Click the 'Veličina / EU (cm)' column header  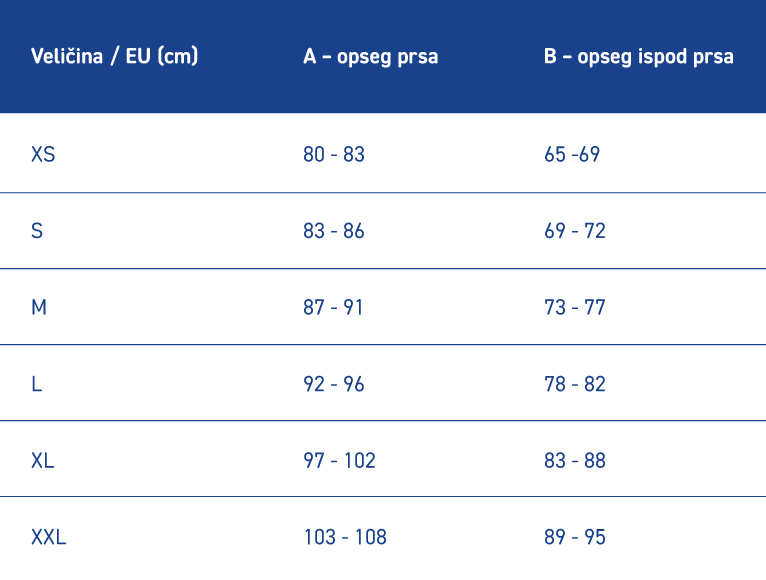(114, 56)
